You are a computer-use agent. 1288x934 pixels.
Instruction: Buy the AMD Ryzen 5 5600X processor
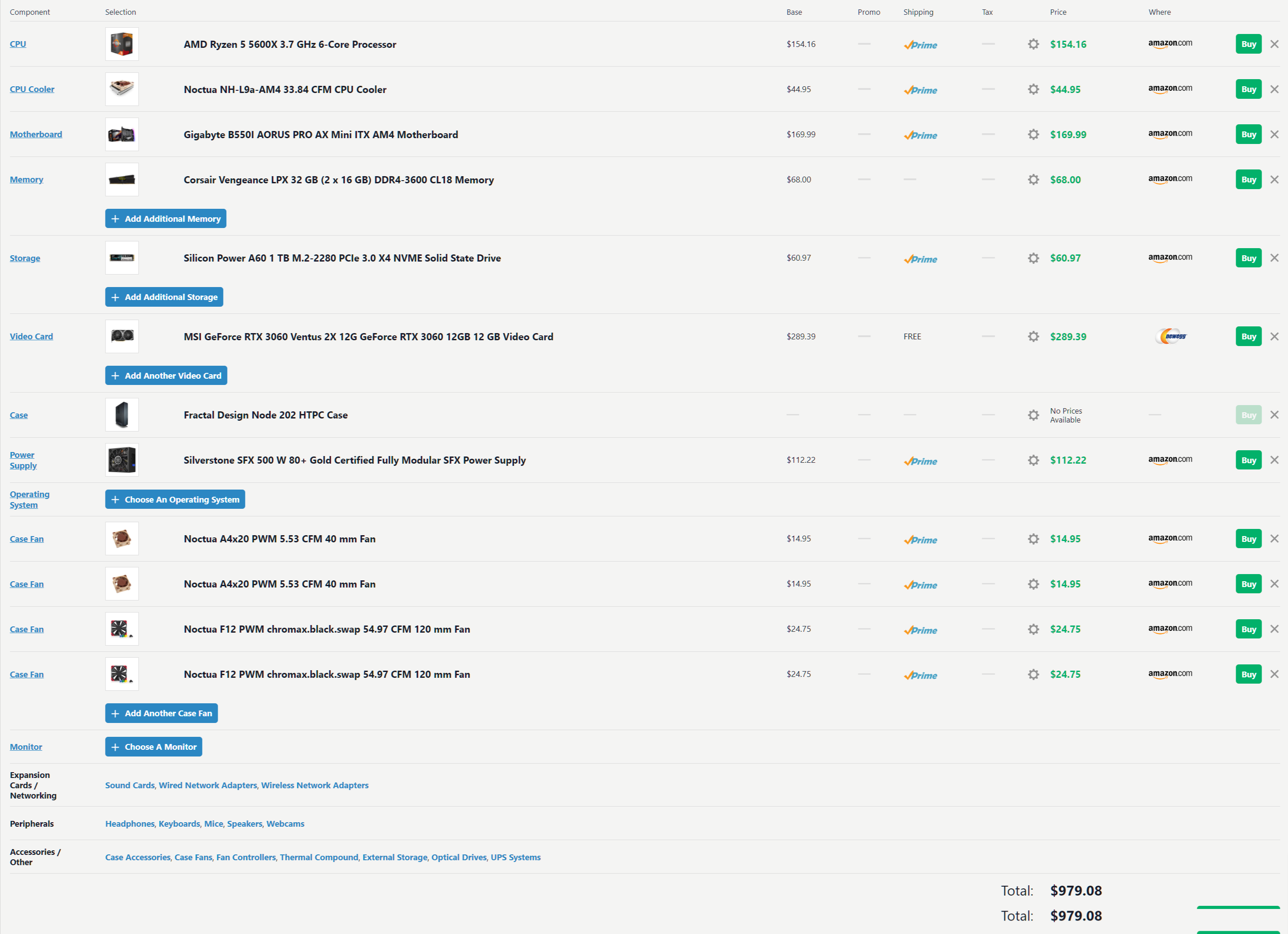point(1248,44)
